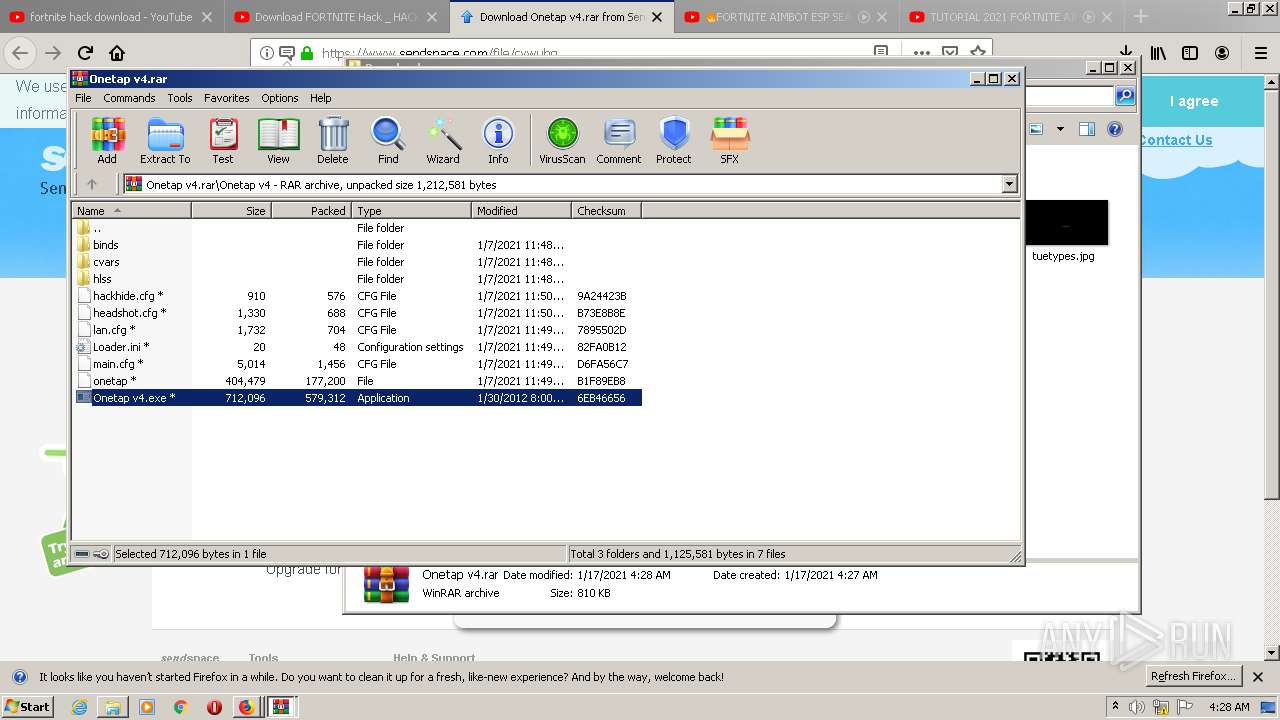Click the Extract To toolbar icon
This screenshot has height=720, width=1280.
coord(165,140)
